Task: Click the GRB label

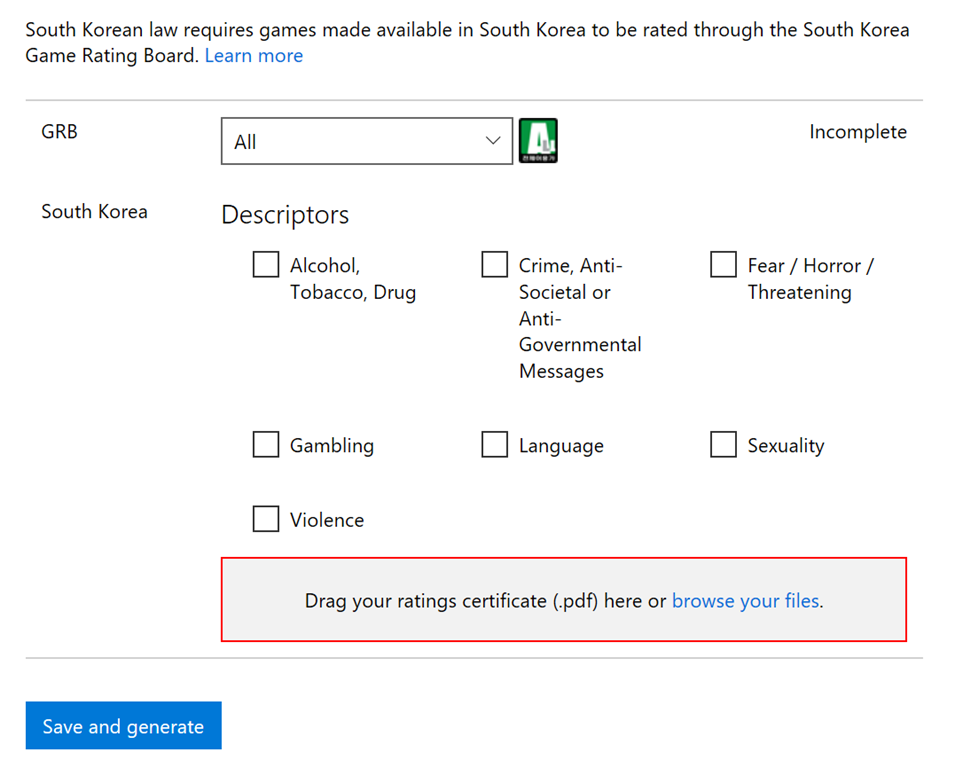Action: 60,131
